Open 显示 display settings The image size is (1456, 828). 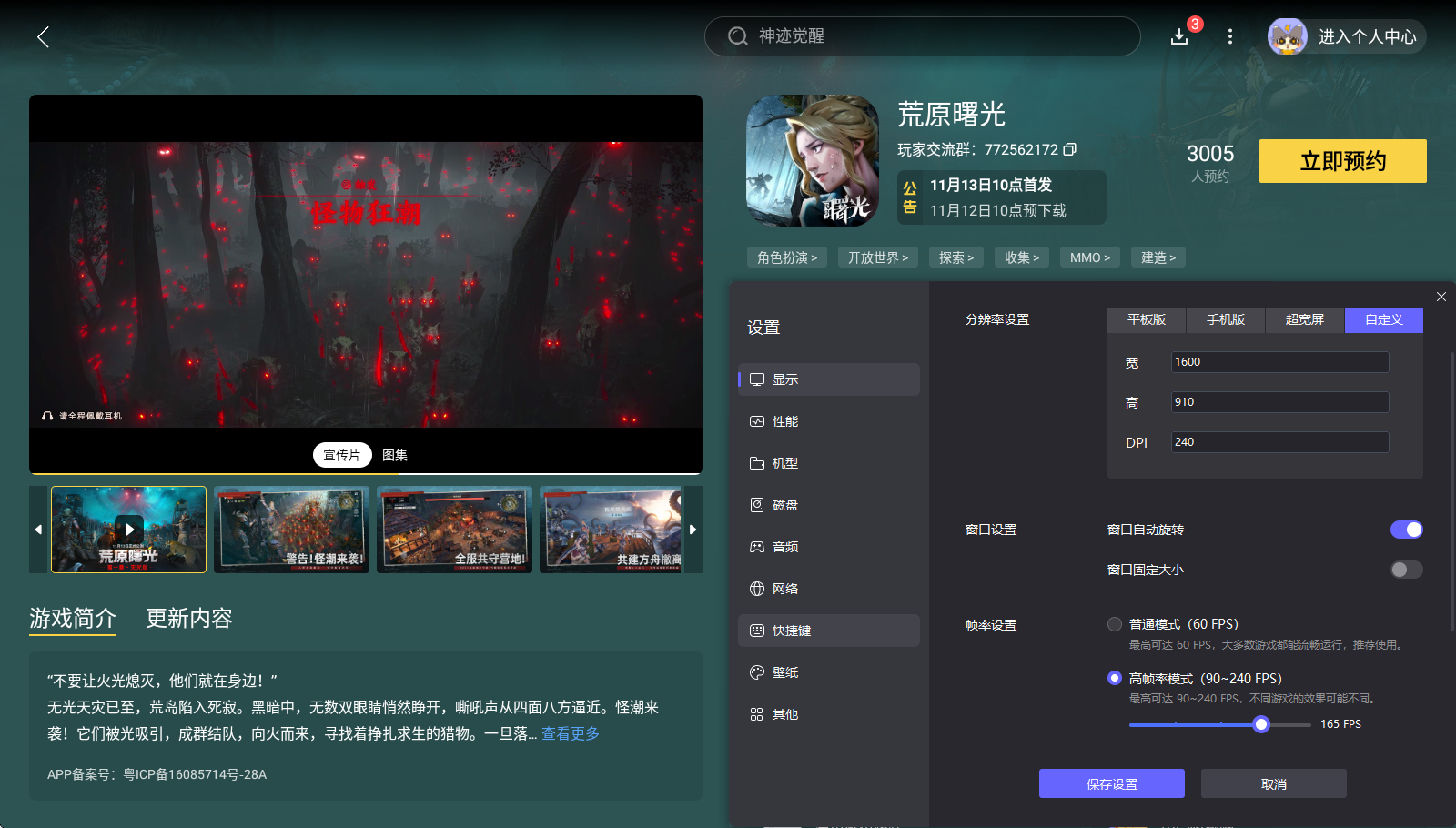coord(829,379)
